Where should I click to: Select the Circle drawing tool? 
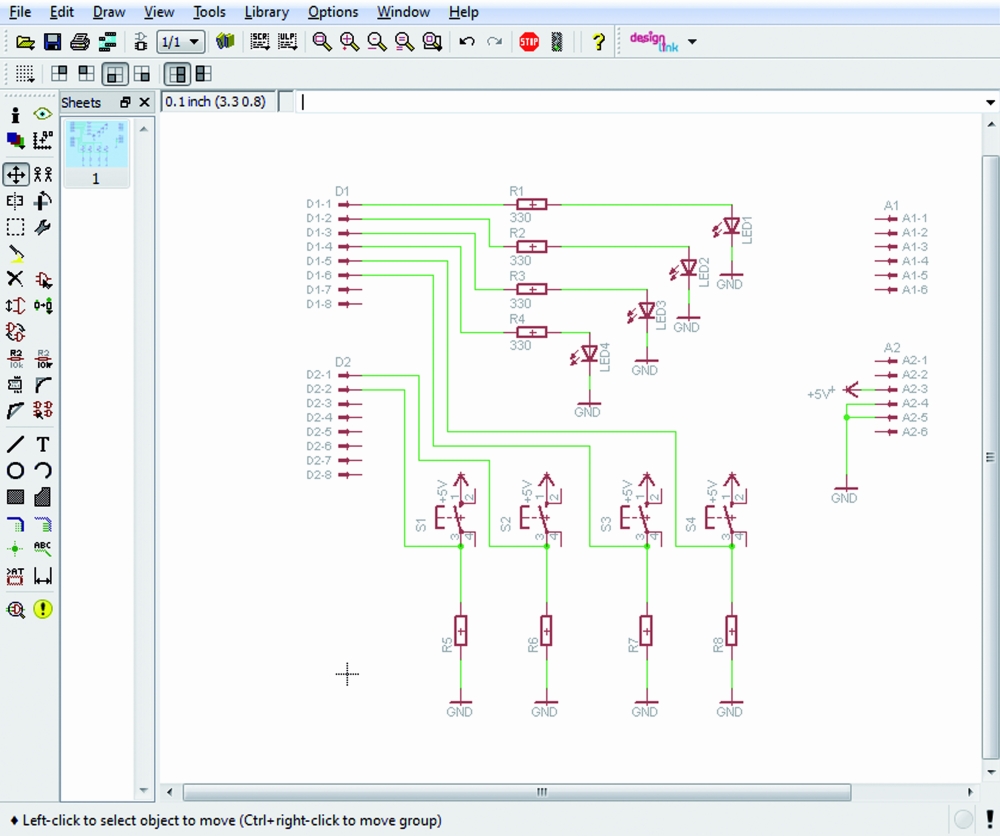pyautogui.click(x=15, y=471)
